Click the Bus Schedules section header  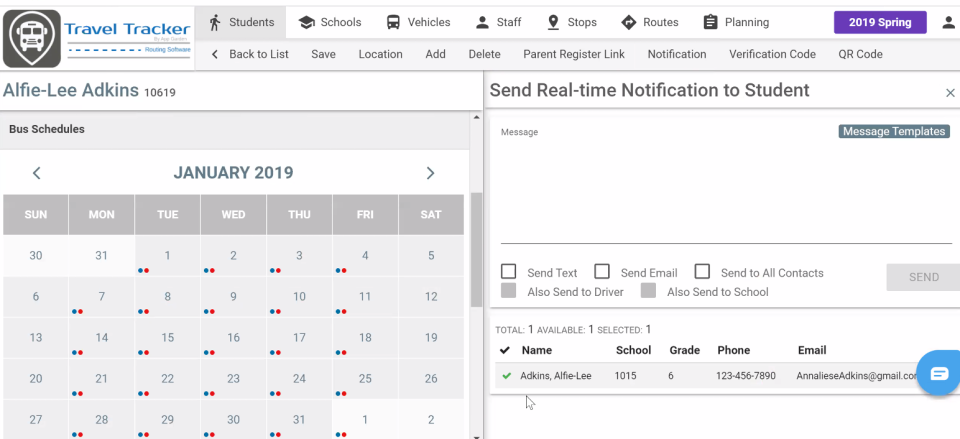[235, 129]
